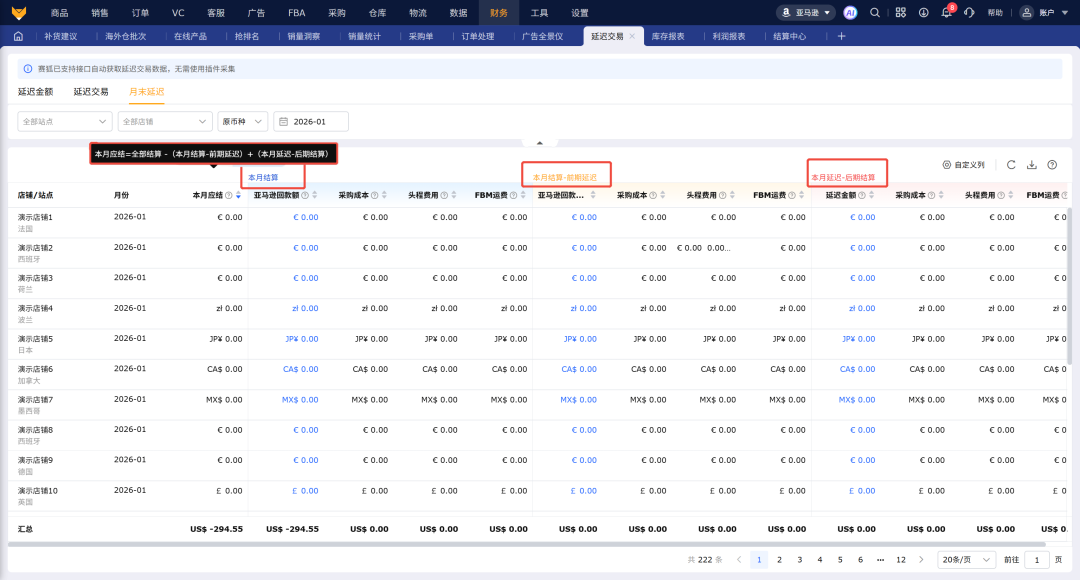
Task: Switch to the 广告全景仪 page tab
Action: [543, 36]
